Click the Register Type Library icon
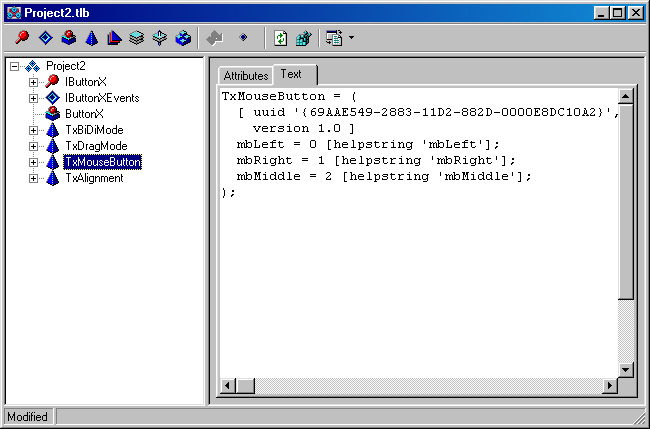650x429 pixels. tap(303, 38)
